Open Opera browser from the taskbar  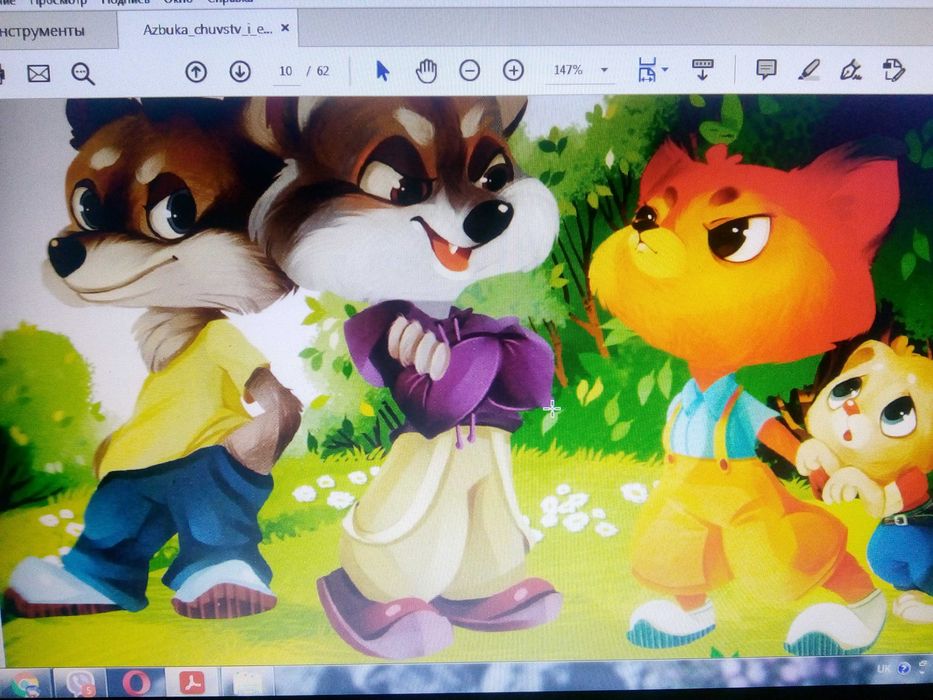[136, 683]
